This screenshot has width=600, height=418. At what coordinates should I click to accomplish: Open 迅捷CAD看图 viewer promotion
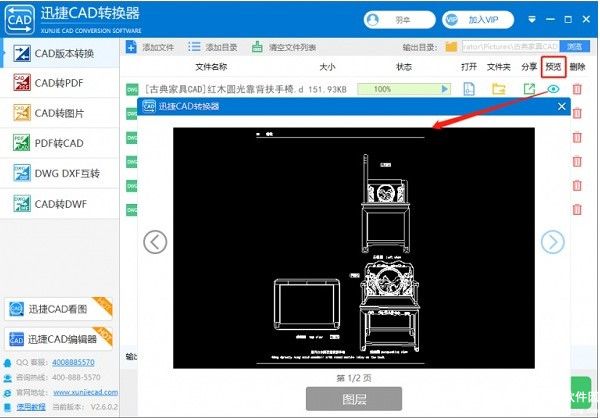58,309
